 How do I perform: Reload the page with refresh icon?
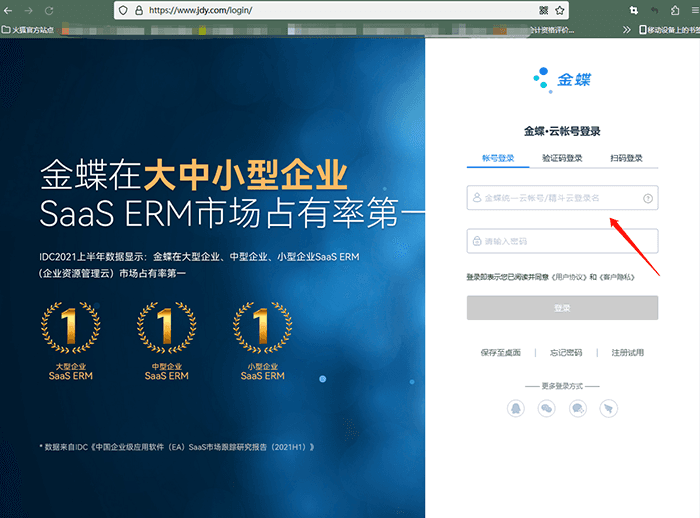click(49, 10)
